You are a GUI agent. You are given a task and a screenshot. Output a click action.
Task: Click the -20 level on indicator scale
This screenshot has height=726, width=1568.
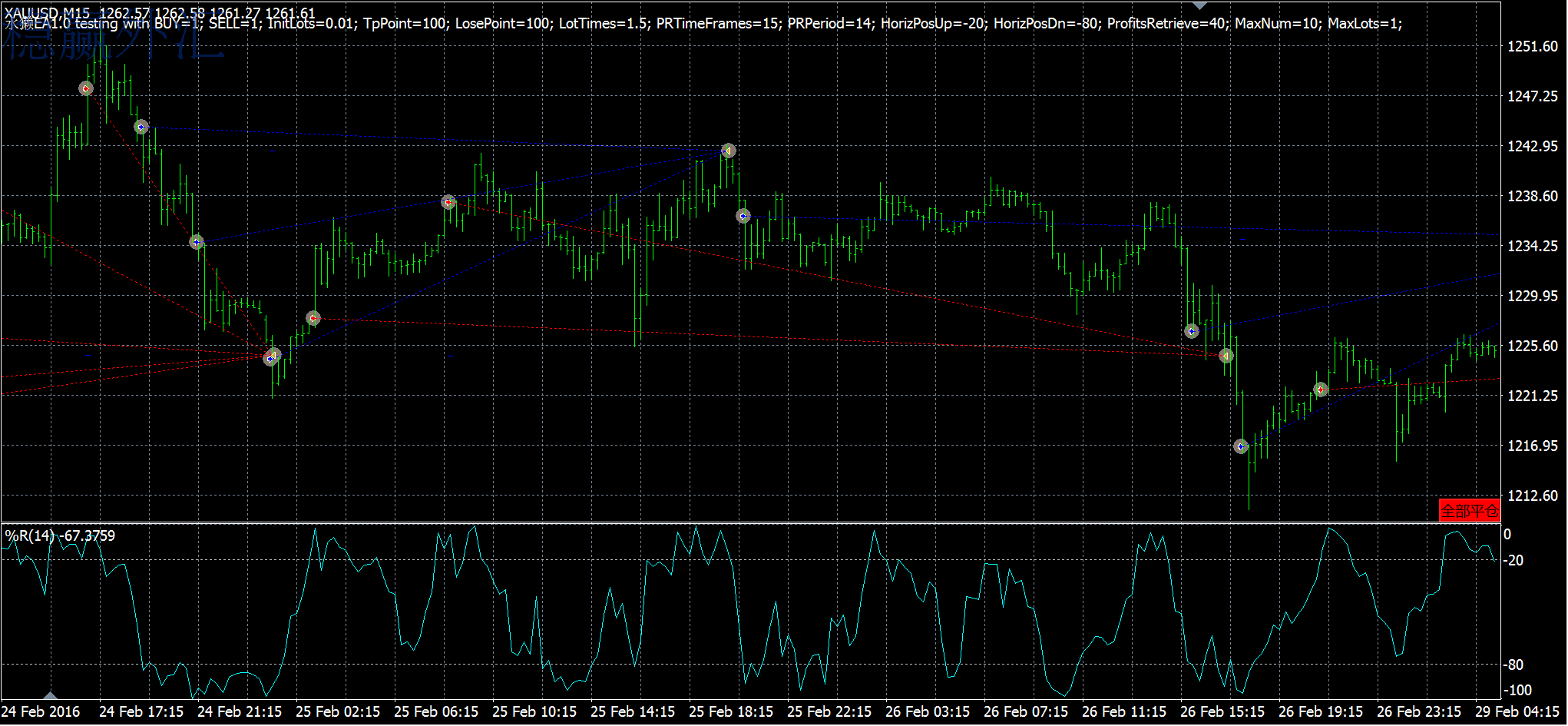[x=1513, y=560]
